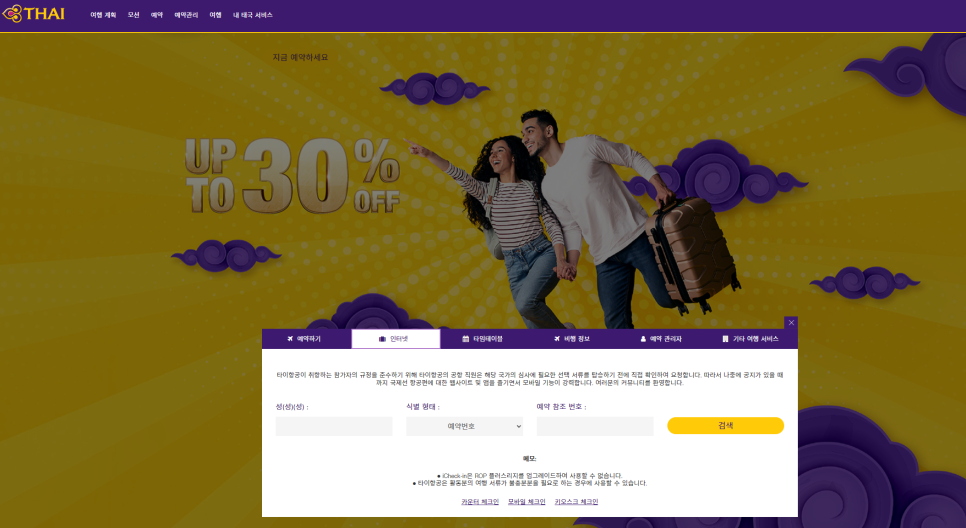Viewport: 966px width, 528px height.
Task: Open the 예약 menu in the top bar
Action: (x=157, y=15)
